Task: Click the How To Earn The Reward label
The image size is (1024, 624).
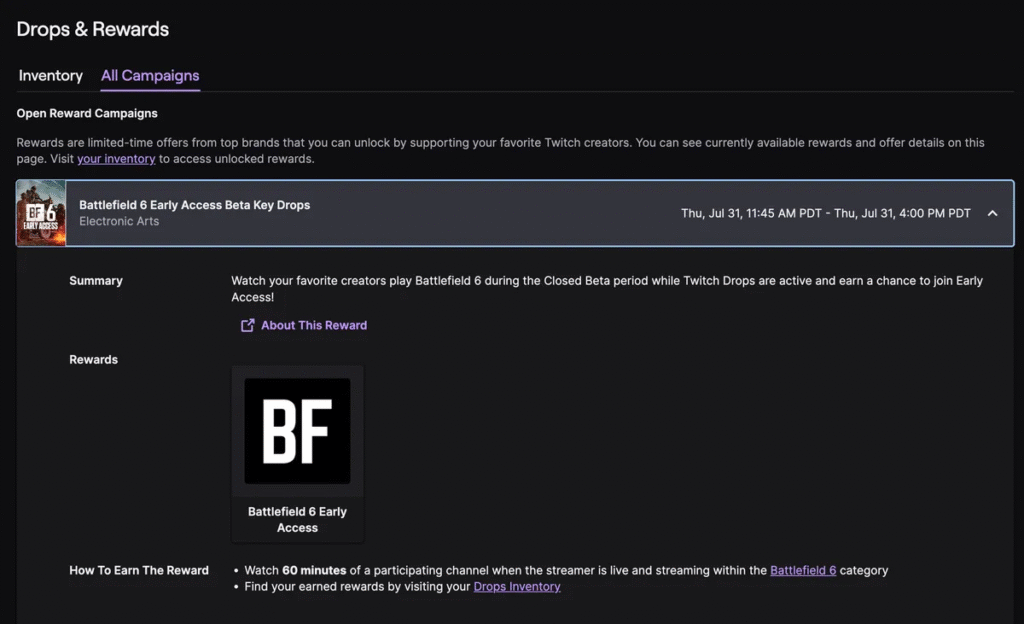Action: click(x=139, y=570)
